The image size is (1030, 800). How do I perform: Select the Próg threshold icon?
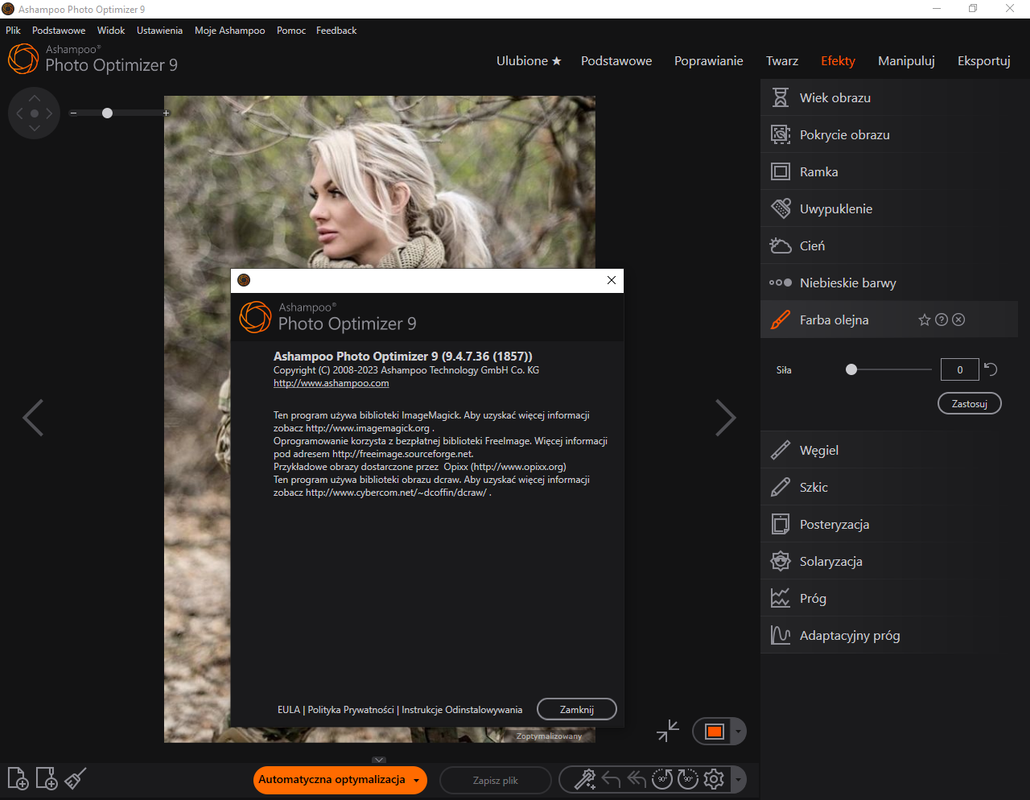(780, 598)
